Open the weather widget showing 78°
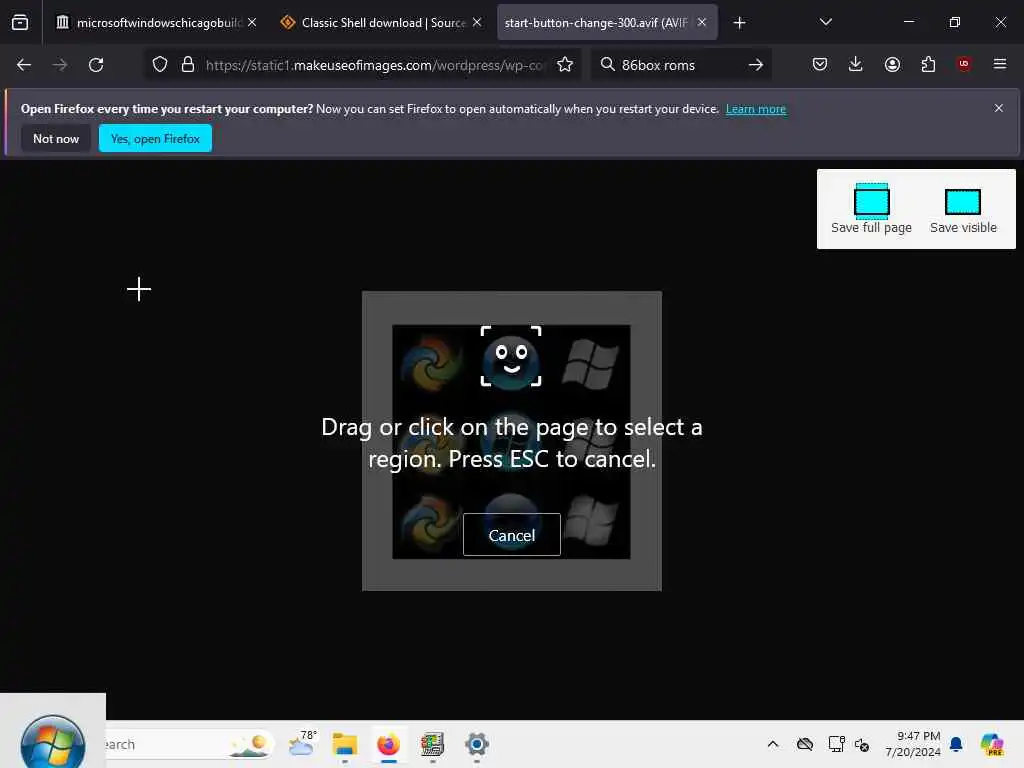 tap(302, 744)
